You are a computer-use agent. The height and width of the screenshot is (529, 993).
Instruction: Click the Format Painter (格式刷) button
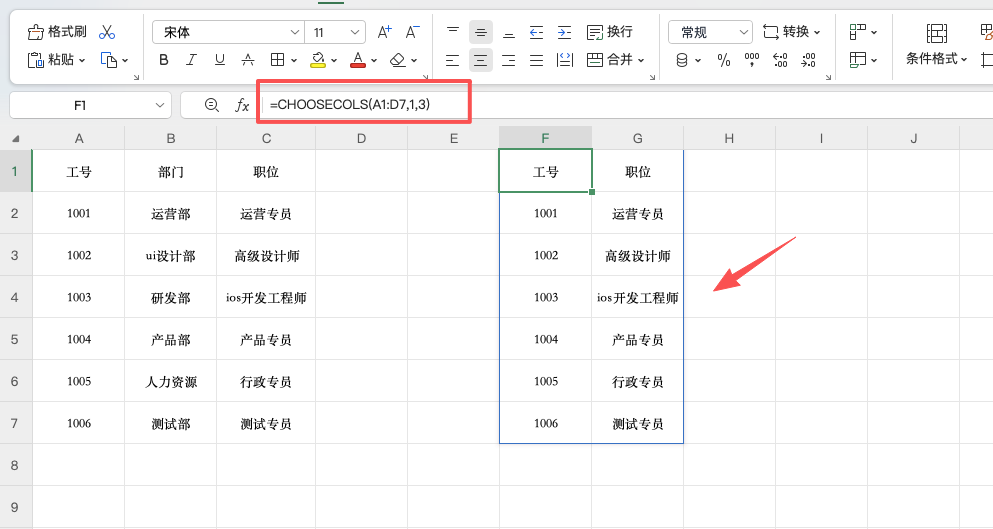coord(57,32)
